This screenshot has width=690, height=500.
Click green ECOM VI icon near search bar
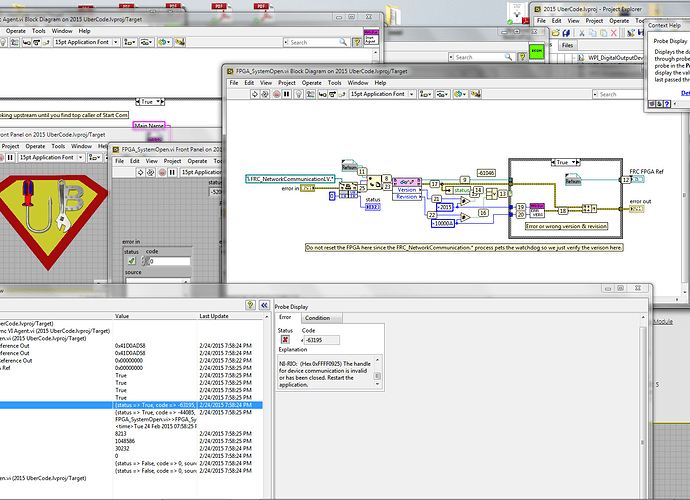536,51
